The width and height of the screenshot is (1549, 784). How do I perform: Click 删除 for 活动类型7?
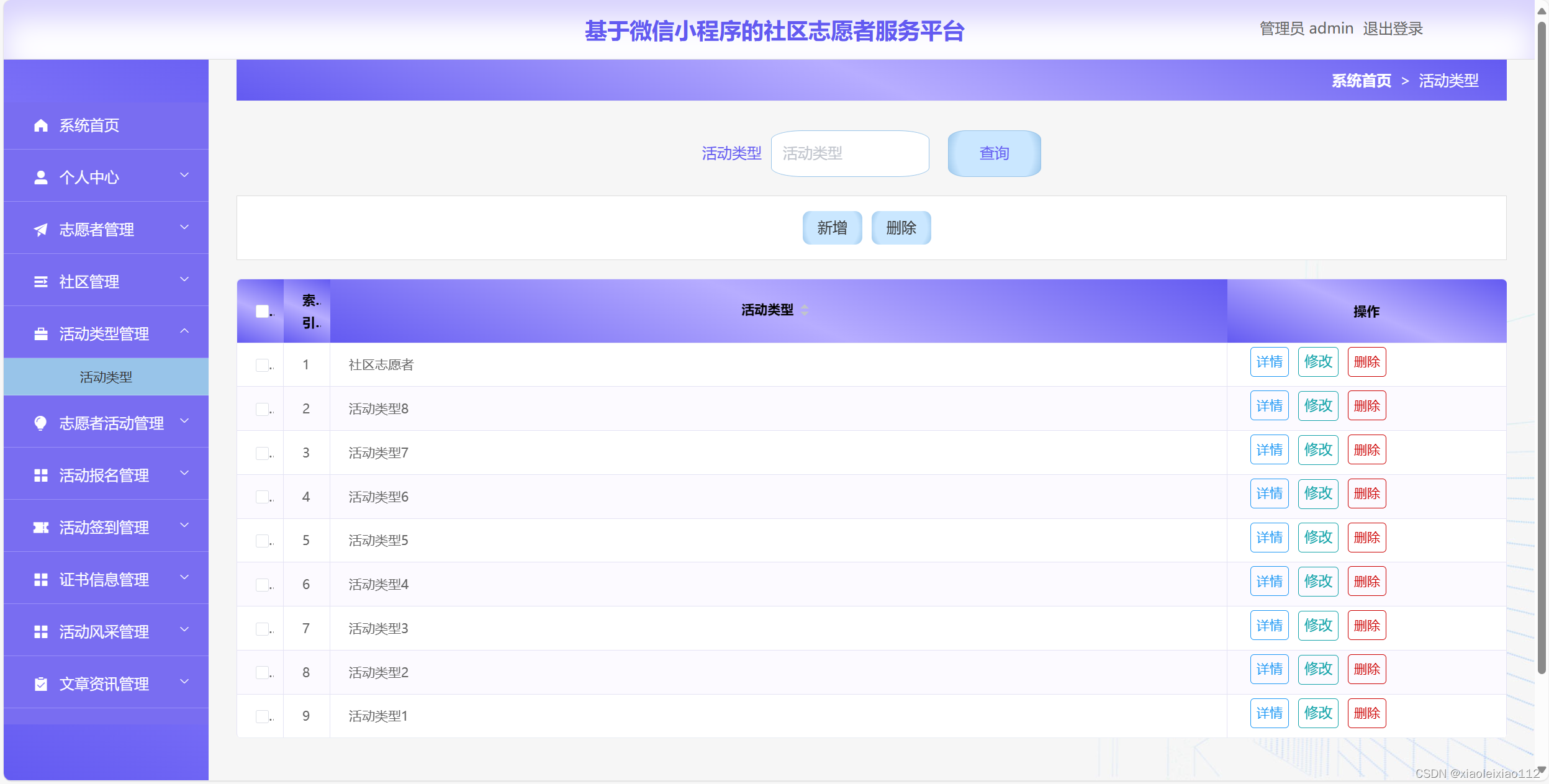1366,450
